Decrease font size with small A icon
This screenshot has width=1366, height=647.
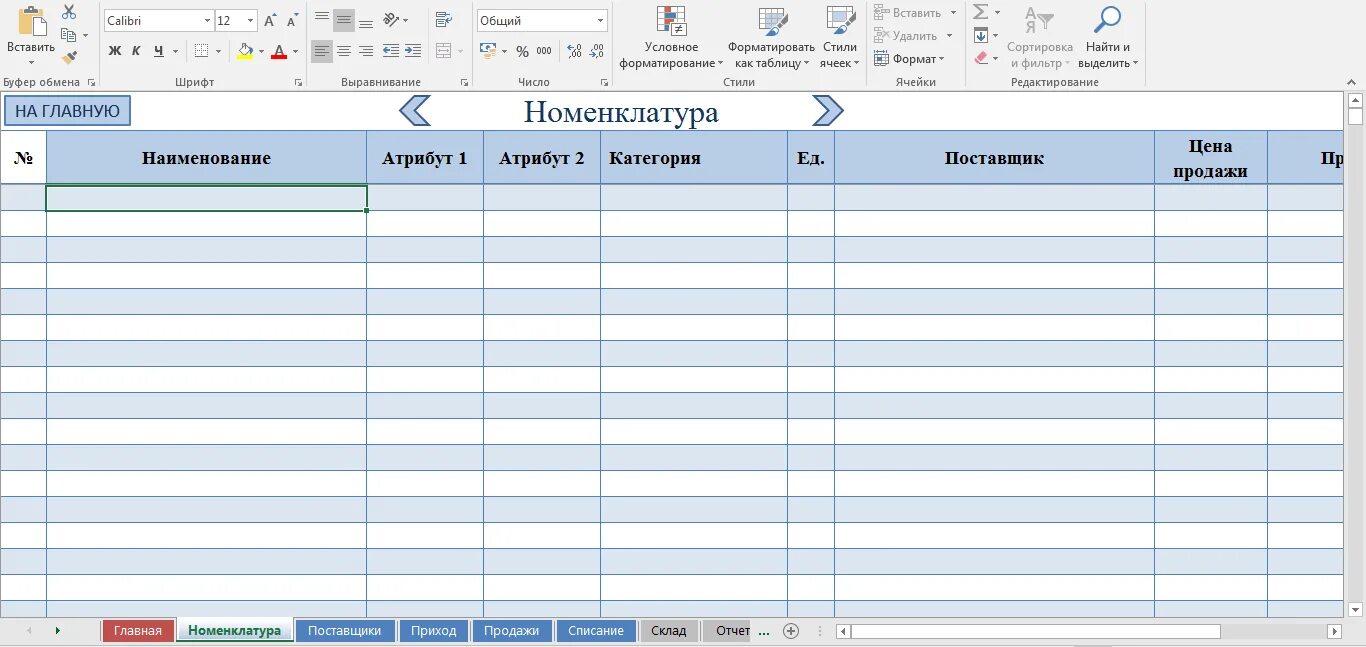(292, 21)
